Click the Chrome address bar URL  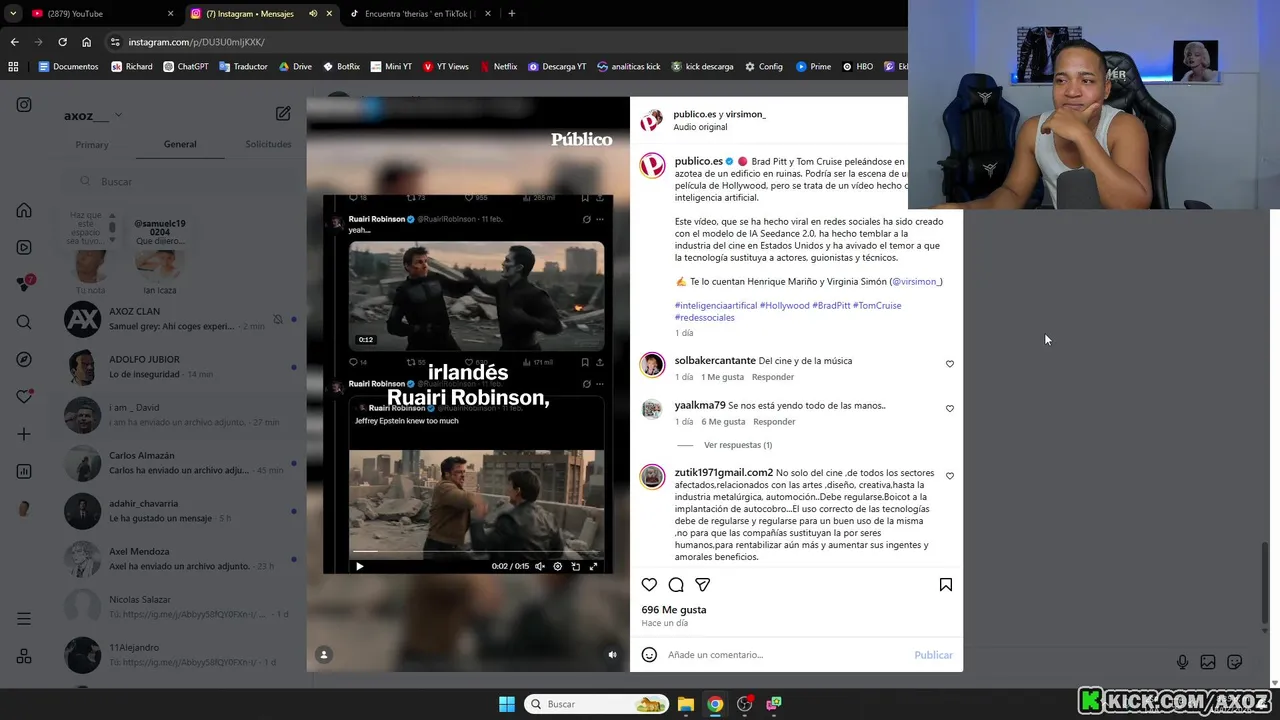pos(196,42)
